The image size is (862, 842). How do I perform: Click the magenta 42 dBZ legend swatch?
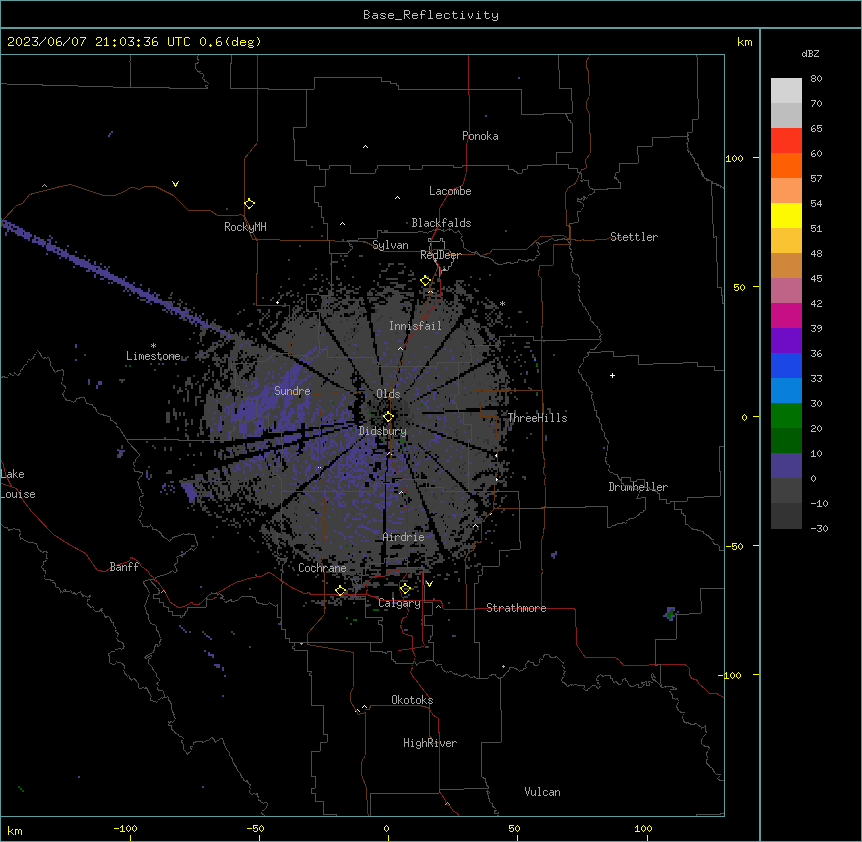click(786, 315)
